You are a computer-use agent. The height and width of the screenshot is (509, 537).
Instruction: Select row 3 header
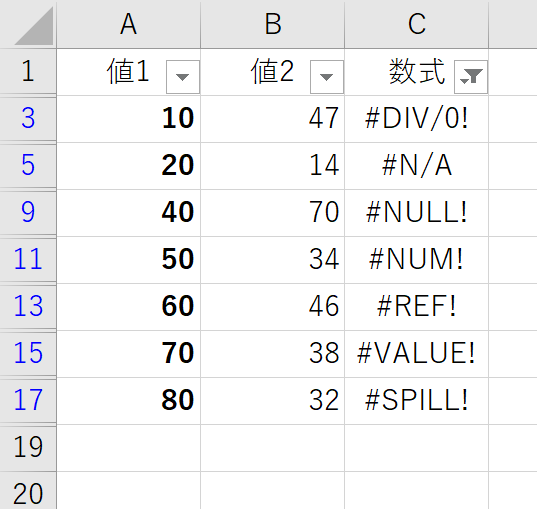28,119
